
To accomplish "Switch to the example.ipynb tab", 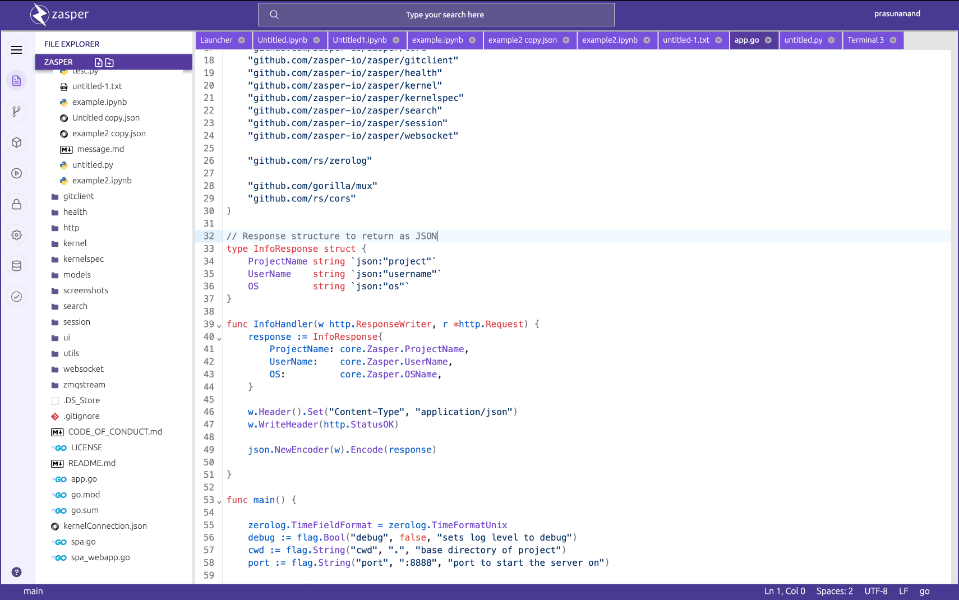I will (x=438, y=40).
